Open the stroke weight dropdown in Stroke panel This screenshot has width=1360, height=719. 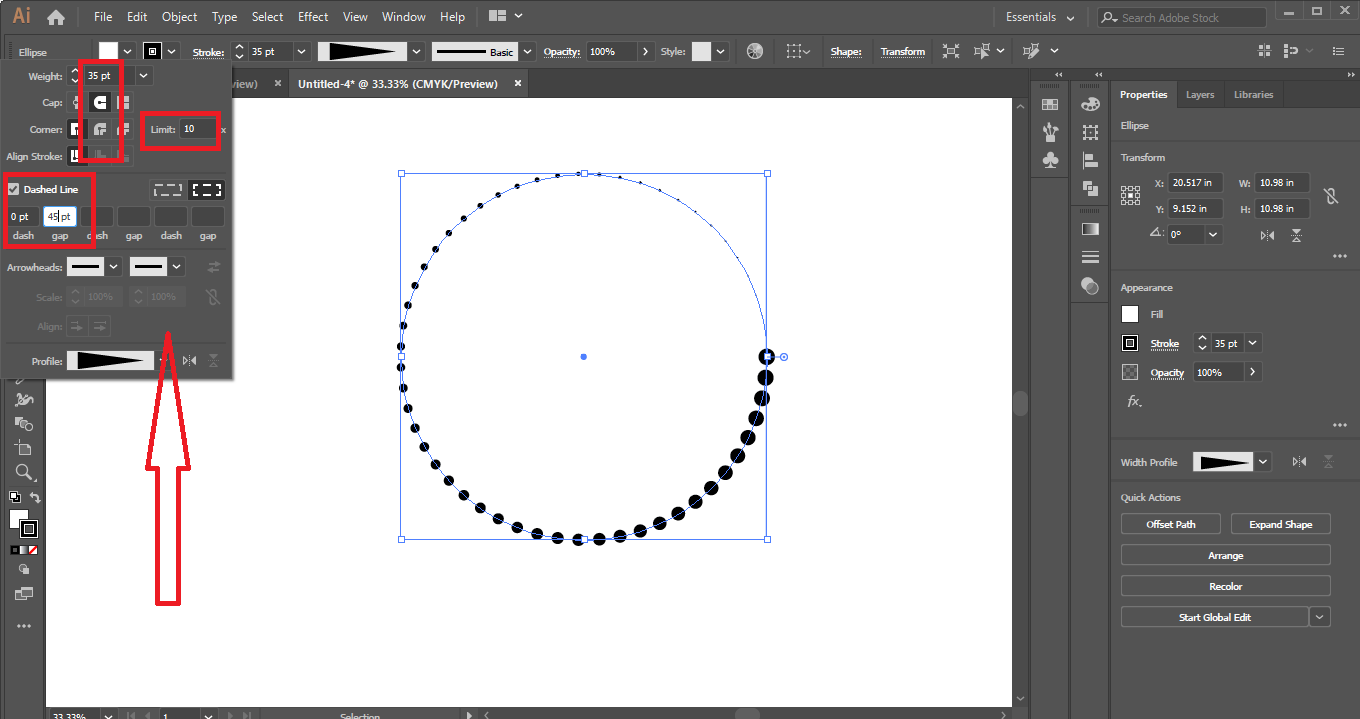[x=144, y=75]
